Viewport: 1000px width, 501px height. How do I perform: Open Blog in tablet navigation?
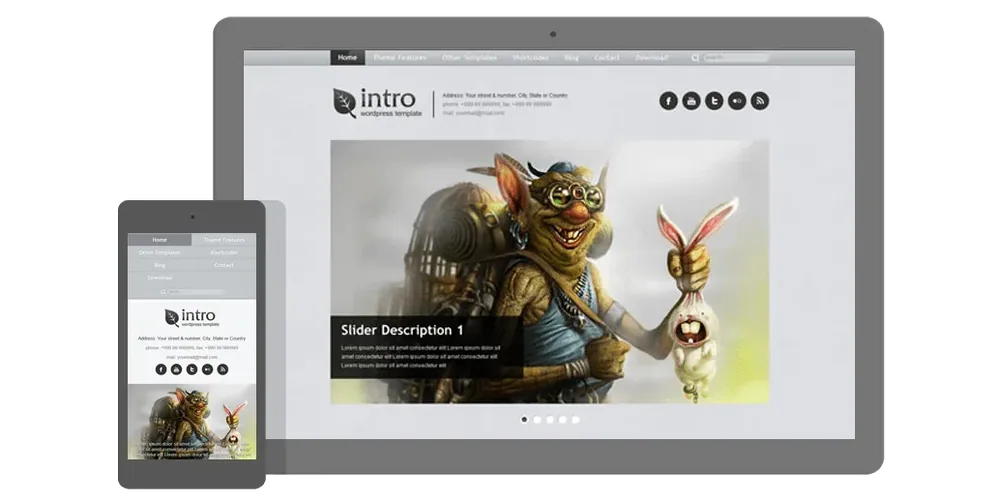571,57
